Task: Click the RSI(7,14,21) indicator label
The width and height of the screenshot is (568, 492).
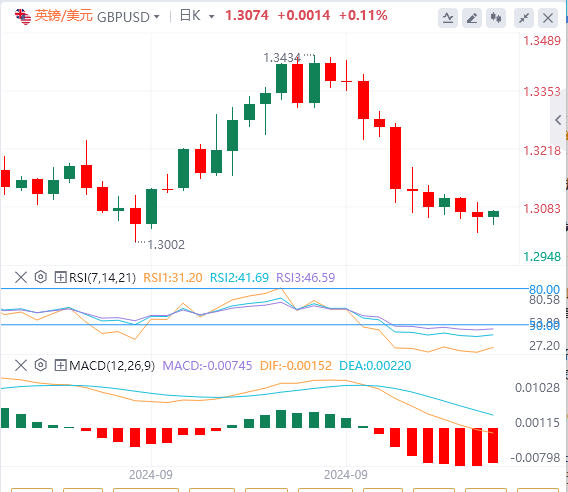Action: (x=103, y=278)
